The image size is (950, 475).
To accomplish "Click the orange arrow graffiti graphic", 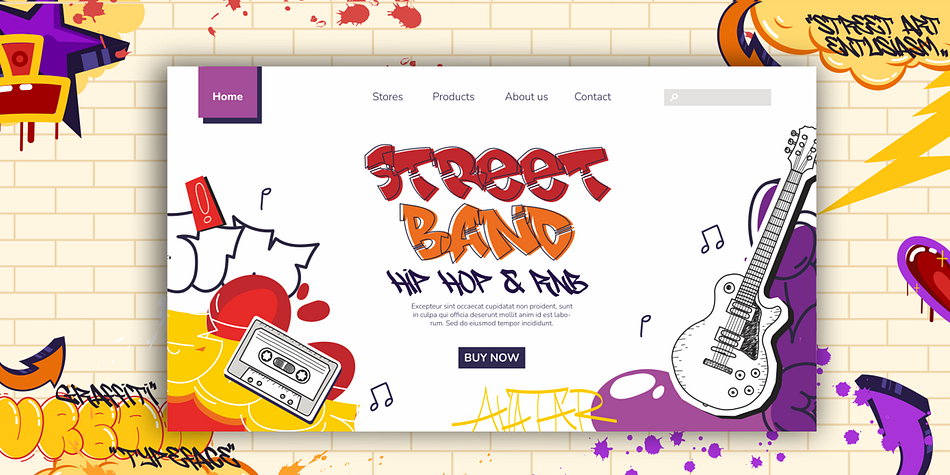I will 35,364.
